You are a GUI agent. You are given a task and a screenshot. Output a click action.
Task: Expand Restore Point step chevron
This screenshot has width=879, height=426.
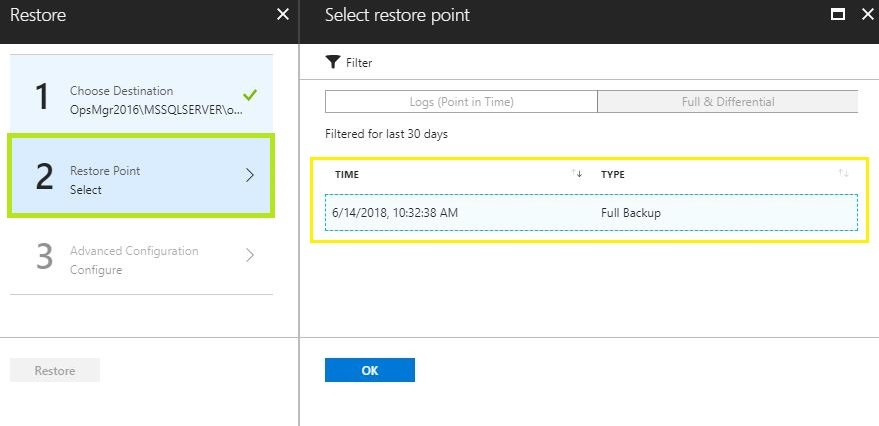[x=250, y=175]
